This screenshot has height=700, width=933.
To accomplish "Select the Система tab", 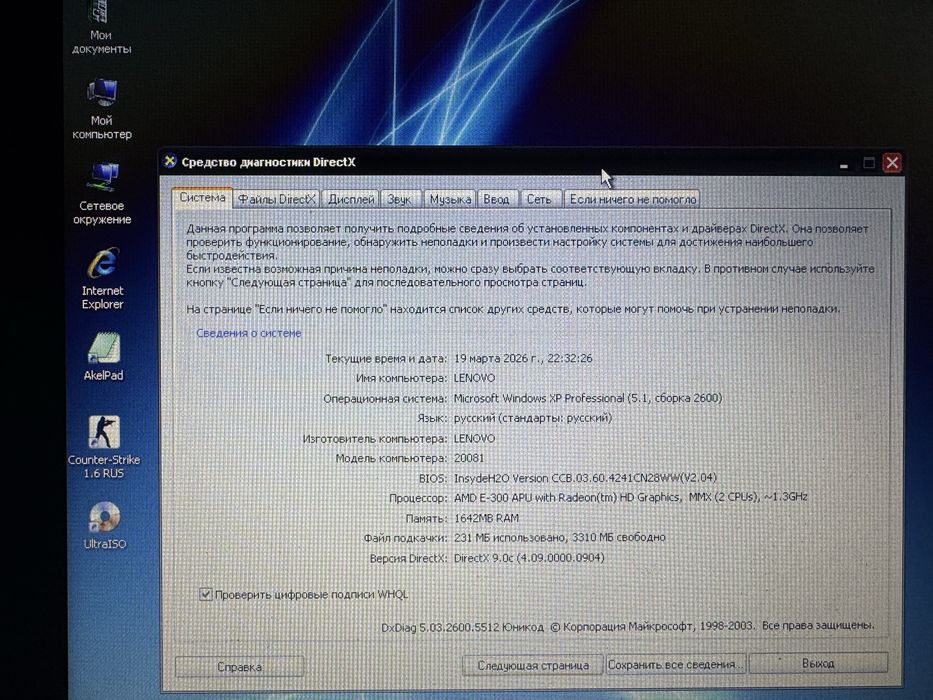I will tap(202, 198).
